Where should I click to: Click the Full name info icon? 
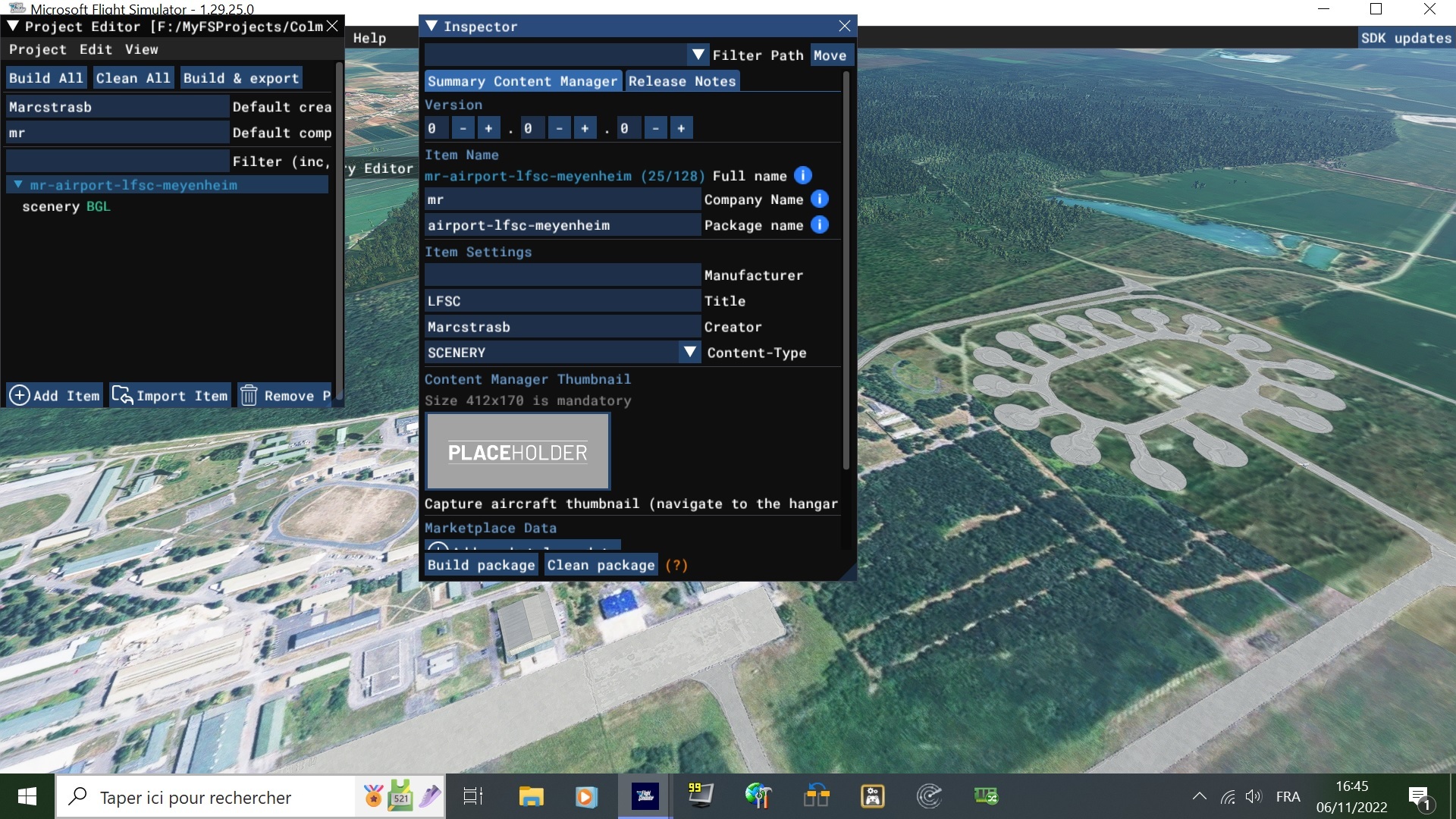pos(803,176)
